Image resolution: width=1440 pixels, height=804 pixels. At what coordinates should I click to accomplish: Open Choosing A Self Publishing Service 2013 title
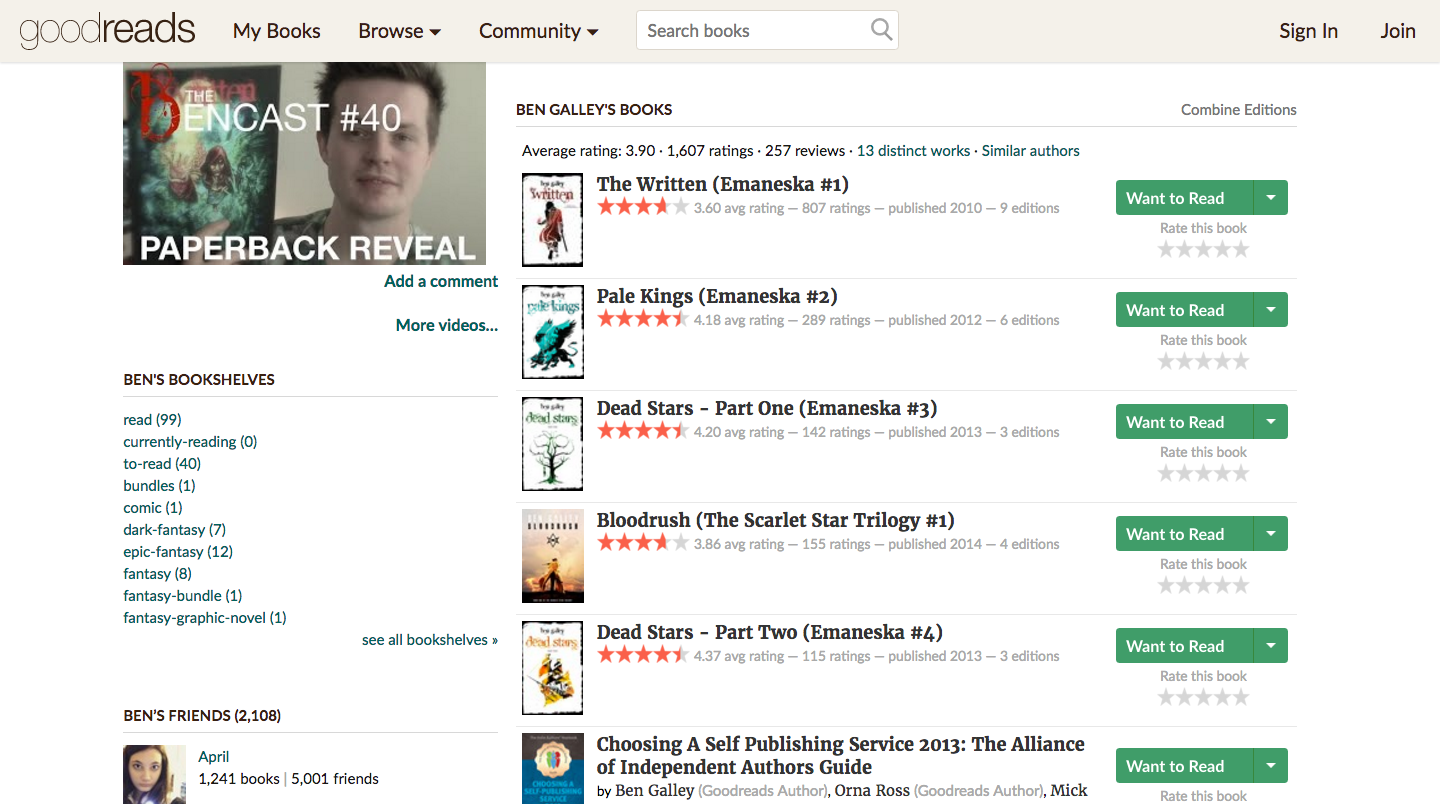841,756
